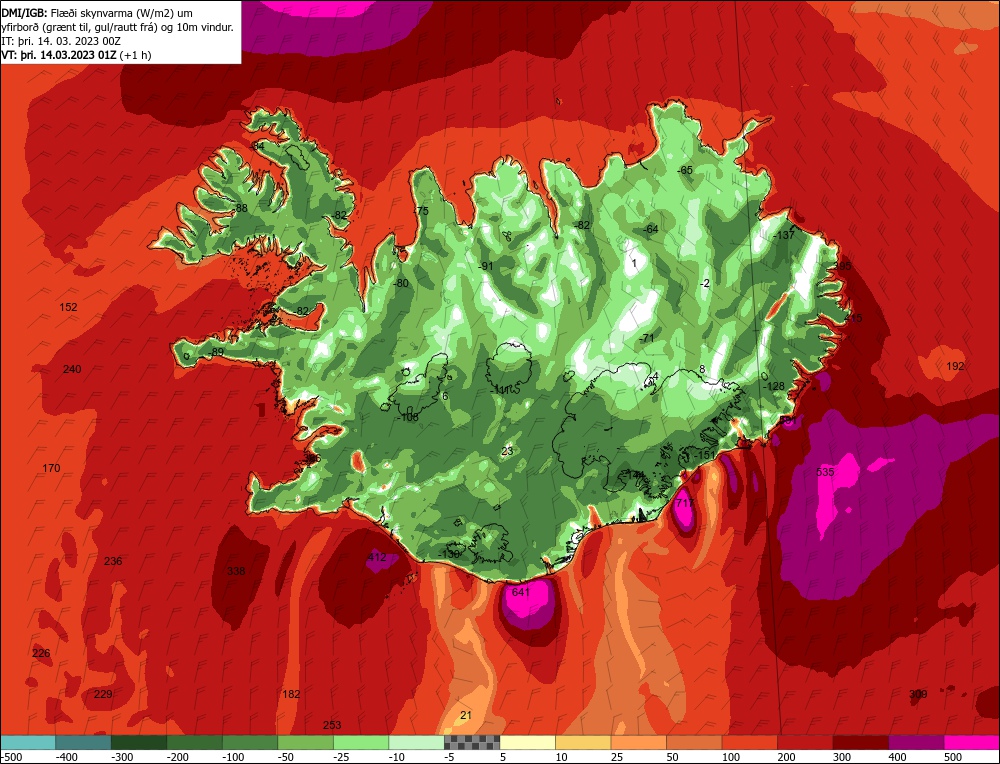Click the orange 25 to 50 legend swatch
Viewport: 1000px width, 764px height.
click(638, 742)
